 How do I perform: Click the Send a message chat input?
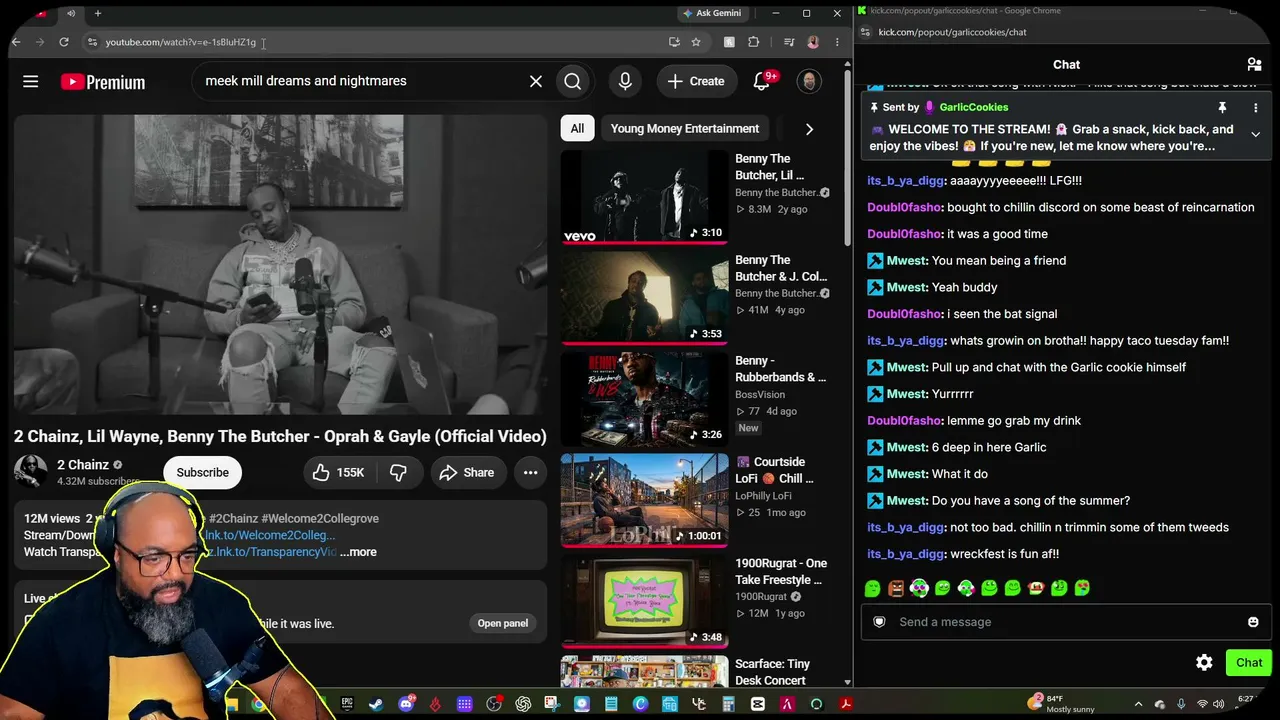tap(1066, 622)
